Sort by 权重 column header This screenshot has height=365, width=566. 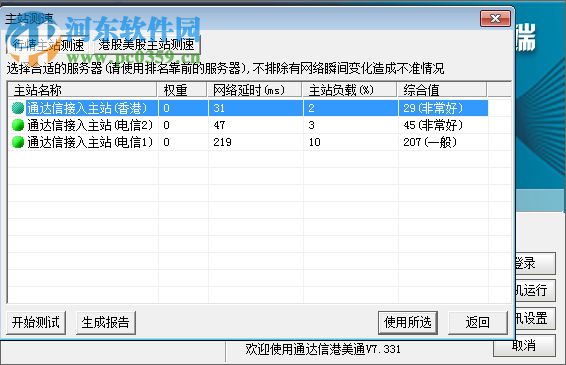point(182,90)
